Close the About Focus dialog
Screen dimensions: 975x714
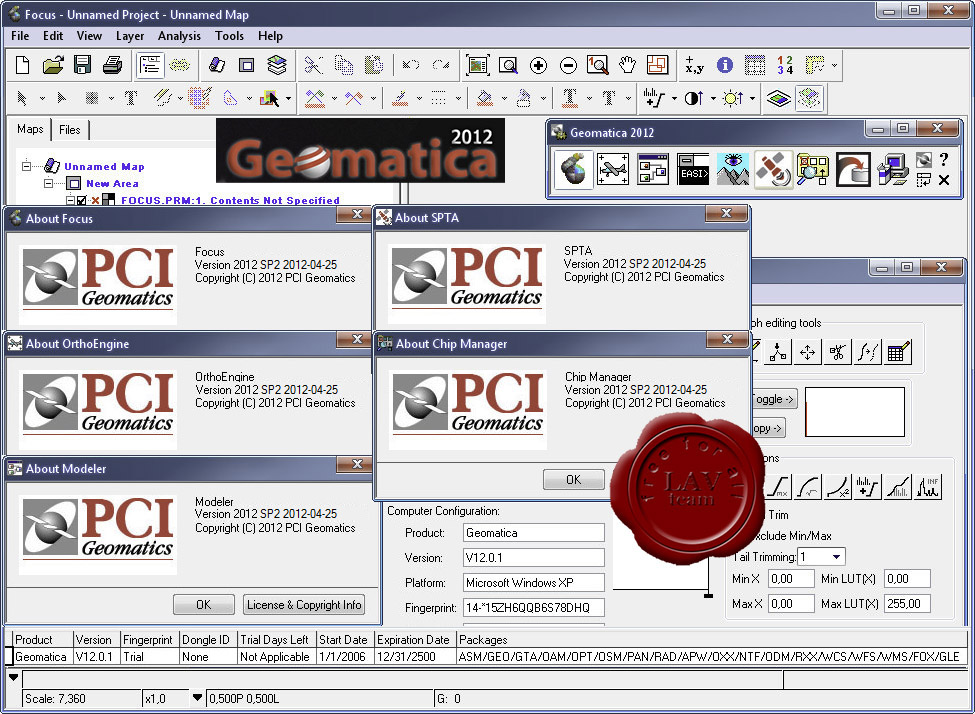357,215
